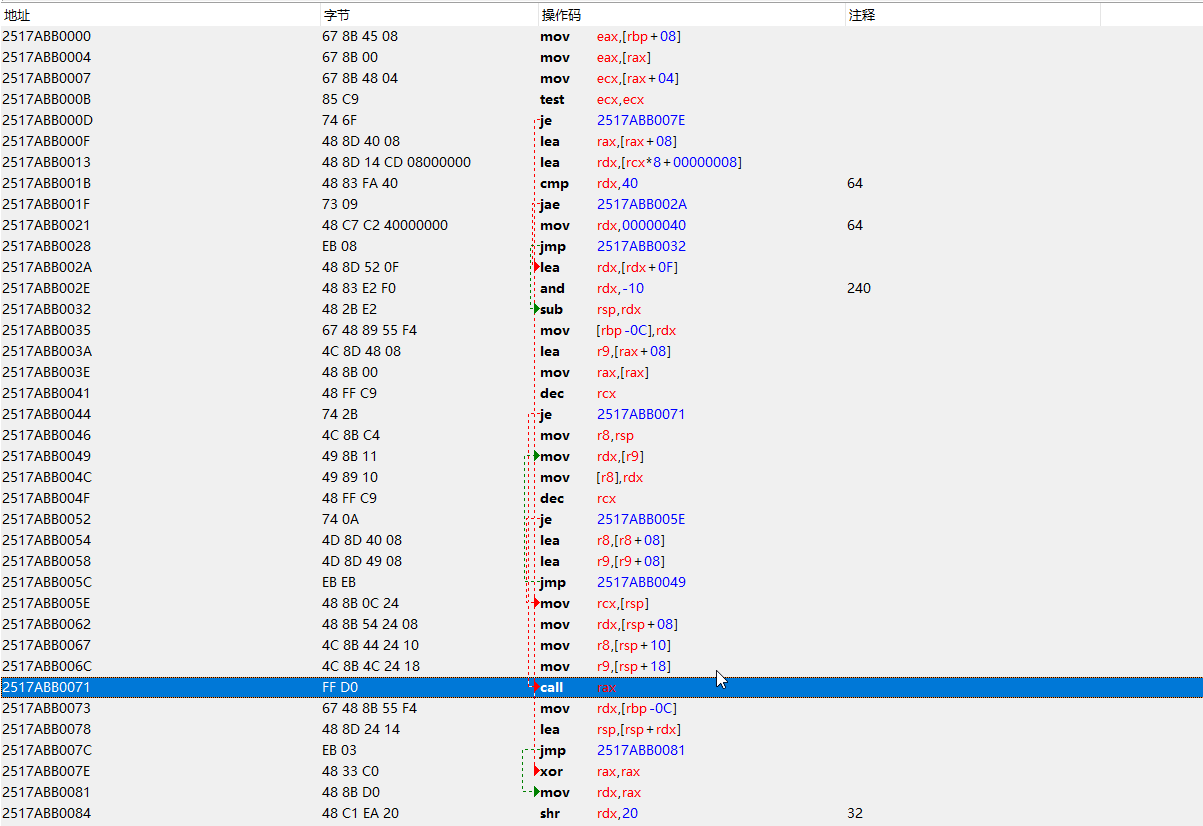
Task: Select lea r9,[r9+08] instruction
Action: coord(603,561)
